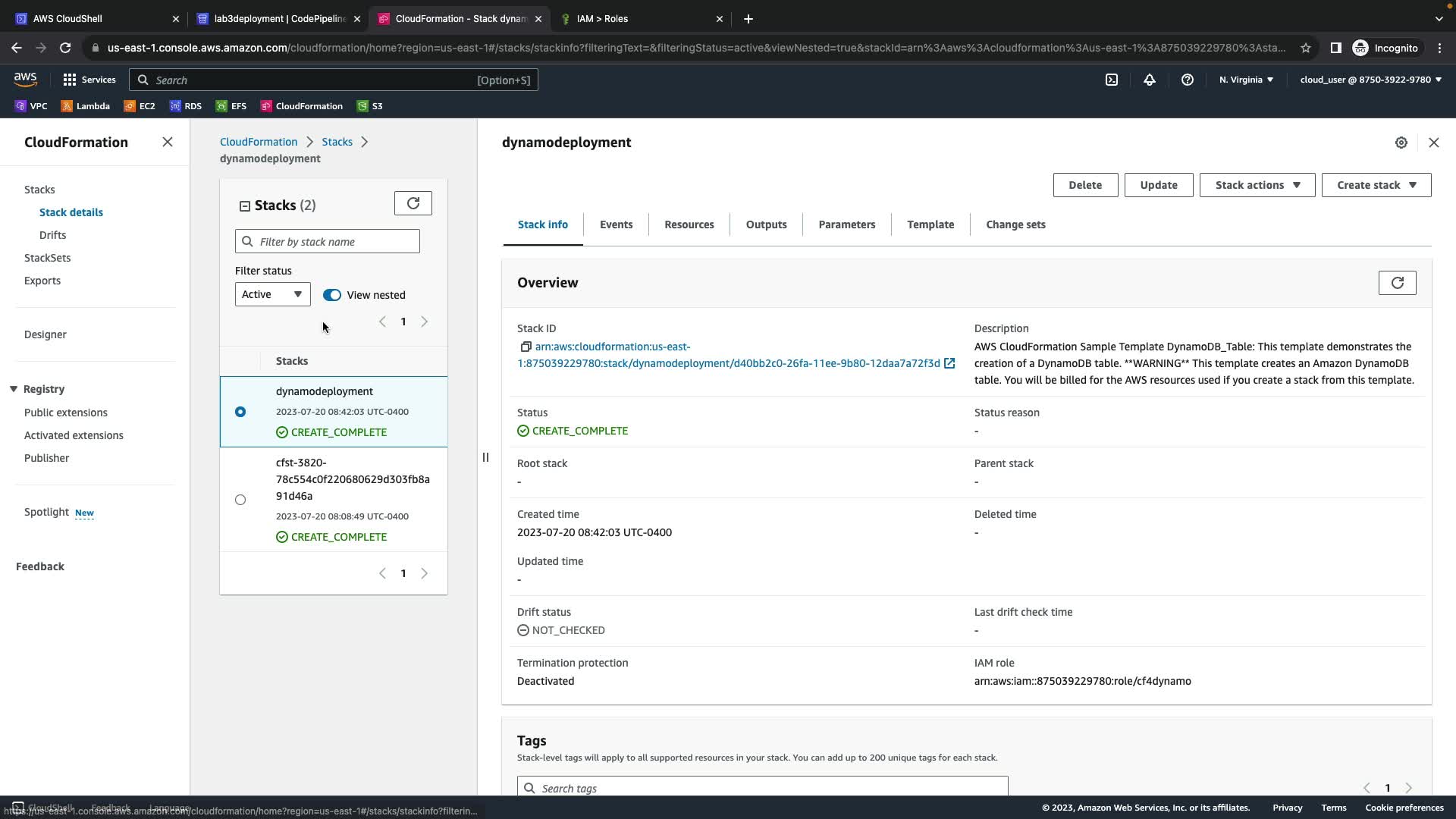
Task: Open the N. Virginia region selector
Action: click(1246, 80)
